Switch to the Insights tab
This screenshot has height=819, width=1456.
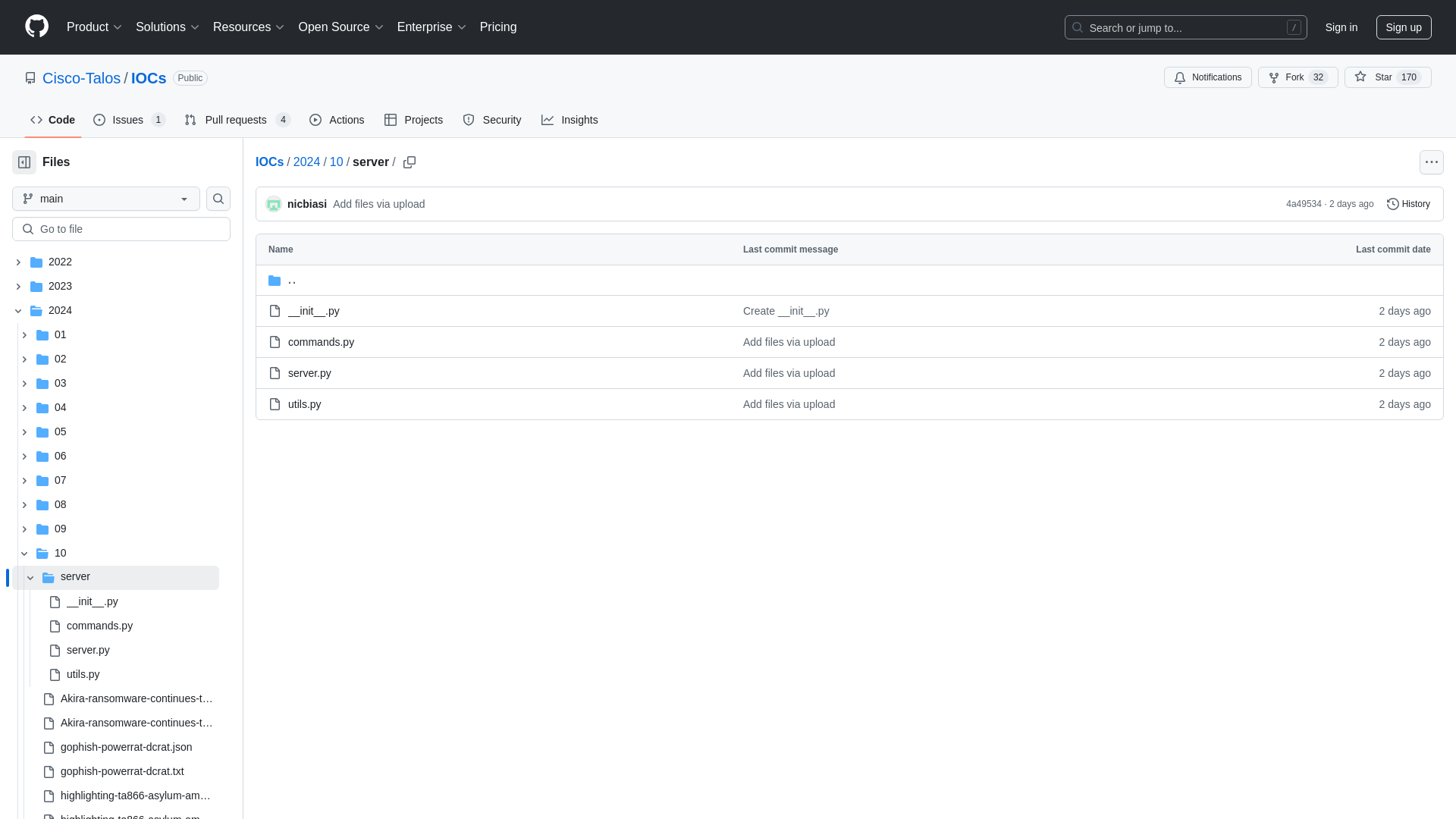tap(570, 120)
